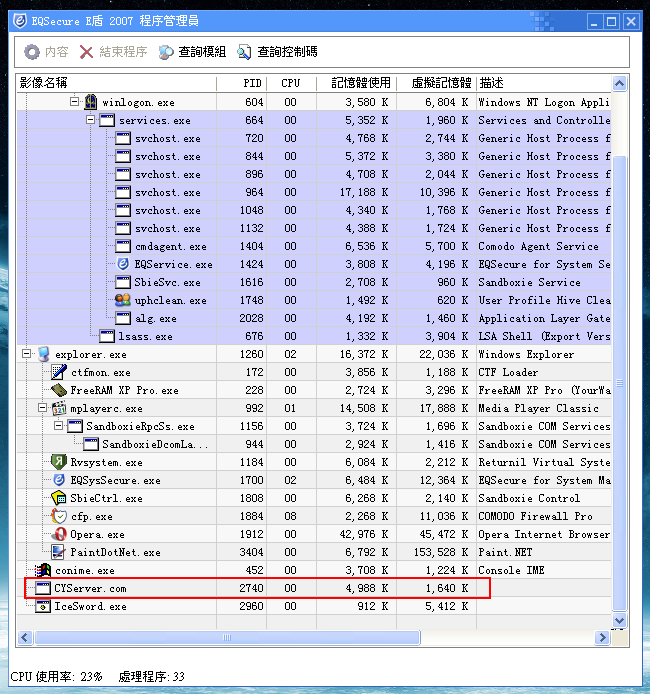Select the svchost.exe row with PID 720
This screenshot has height=694, width=650.
[314, 138]
